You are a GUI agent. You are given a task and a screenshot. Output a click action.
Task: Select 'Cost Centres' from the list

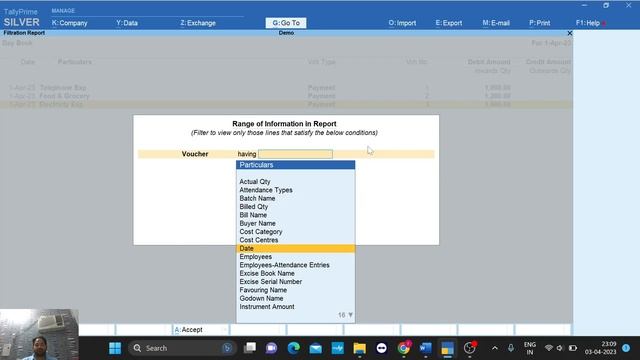coord(296,240)
